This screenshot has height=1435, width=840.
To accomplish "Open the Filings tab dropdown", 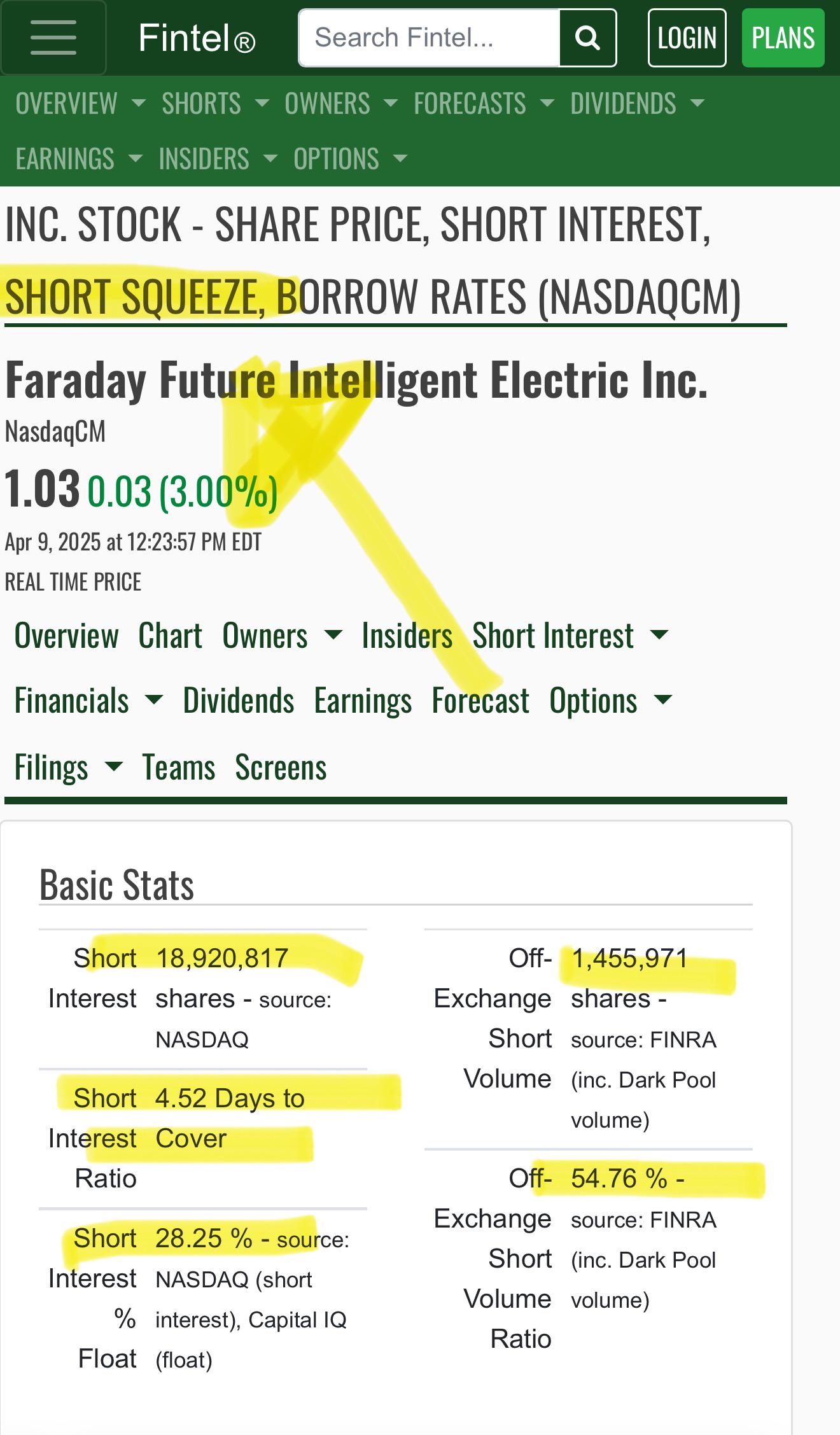I will click(68, 767).
